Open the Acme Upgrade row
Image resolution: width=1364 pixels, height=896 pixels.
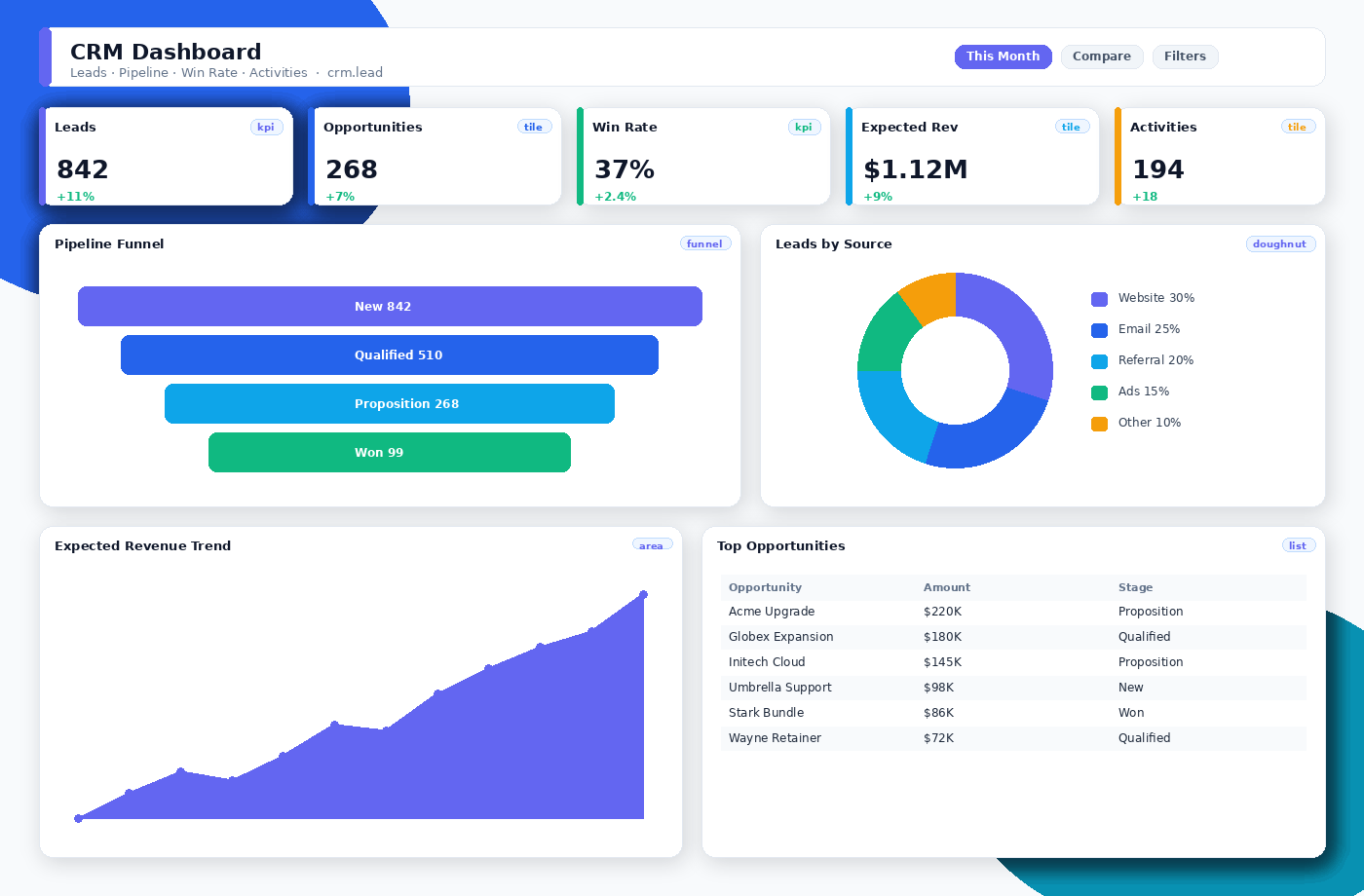pyautogui.click(x=1013, y=612)
